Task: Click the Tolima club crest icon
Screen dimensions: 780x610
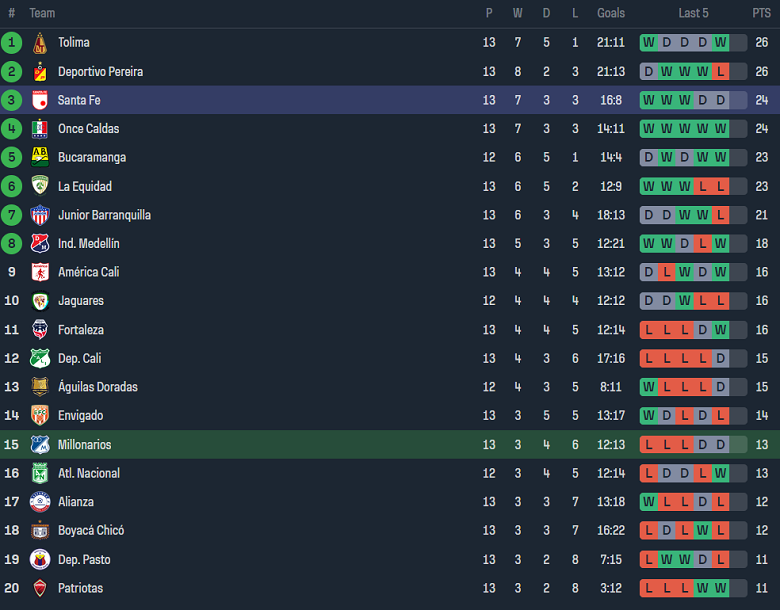Action: click(40, 43)
